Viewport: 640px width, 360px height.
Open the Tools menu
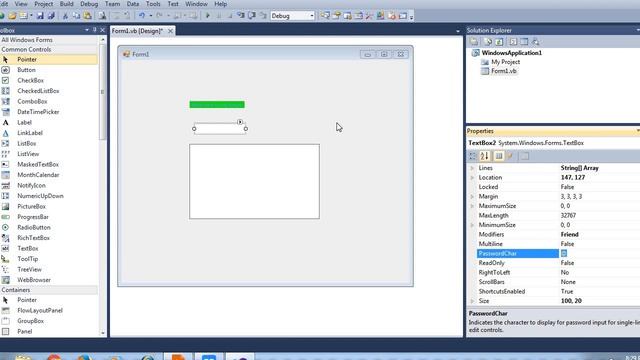(x=153, y=4)
